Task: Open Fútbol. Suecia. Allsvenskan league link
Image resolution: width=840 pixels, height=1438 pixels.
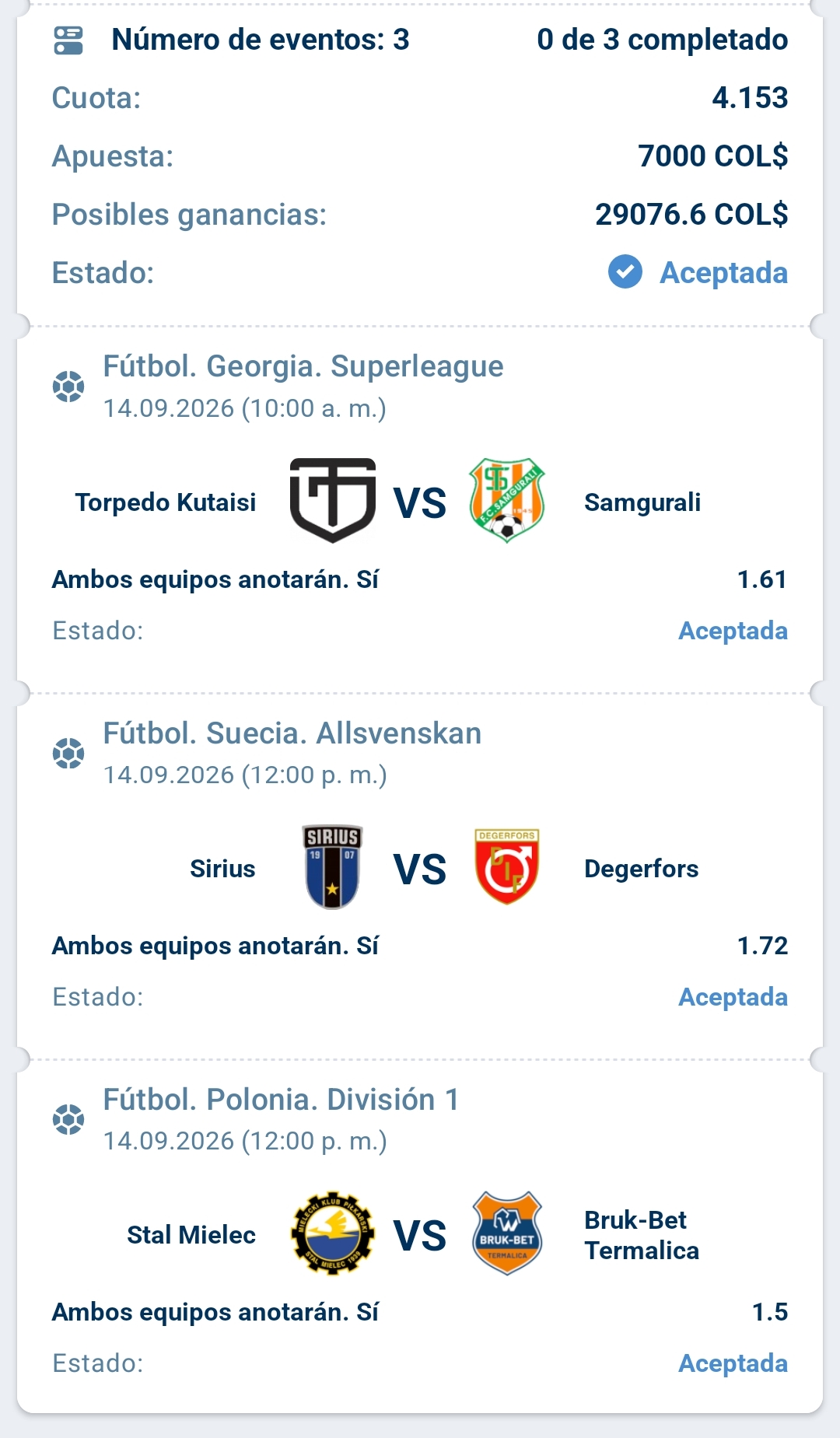Action: (292, 733)
